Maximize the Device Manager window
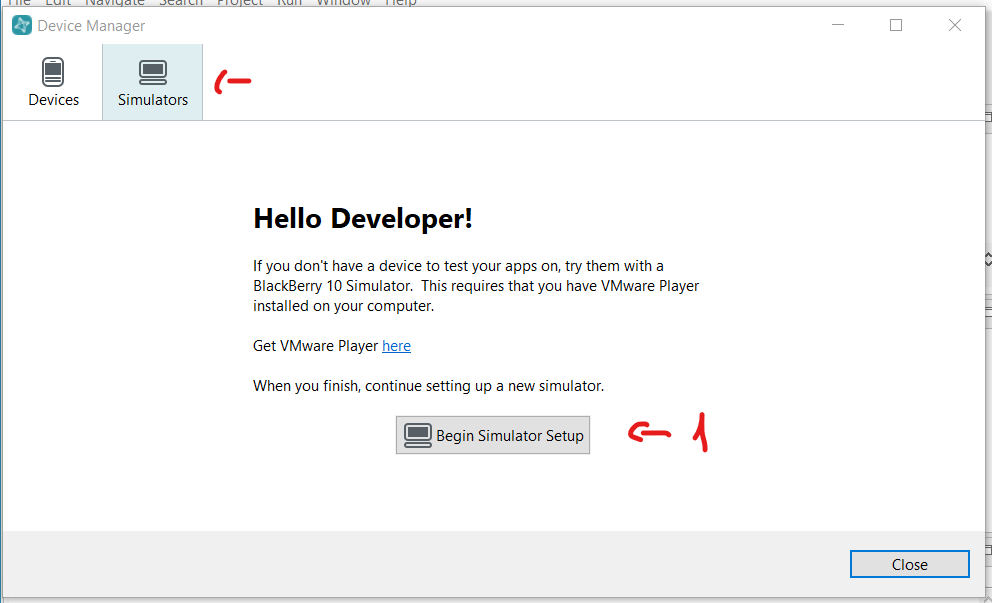 click(896, 25)
